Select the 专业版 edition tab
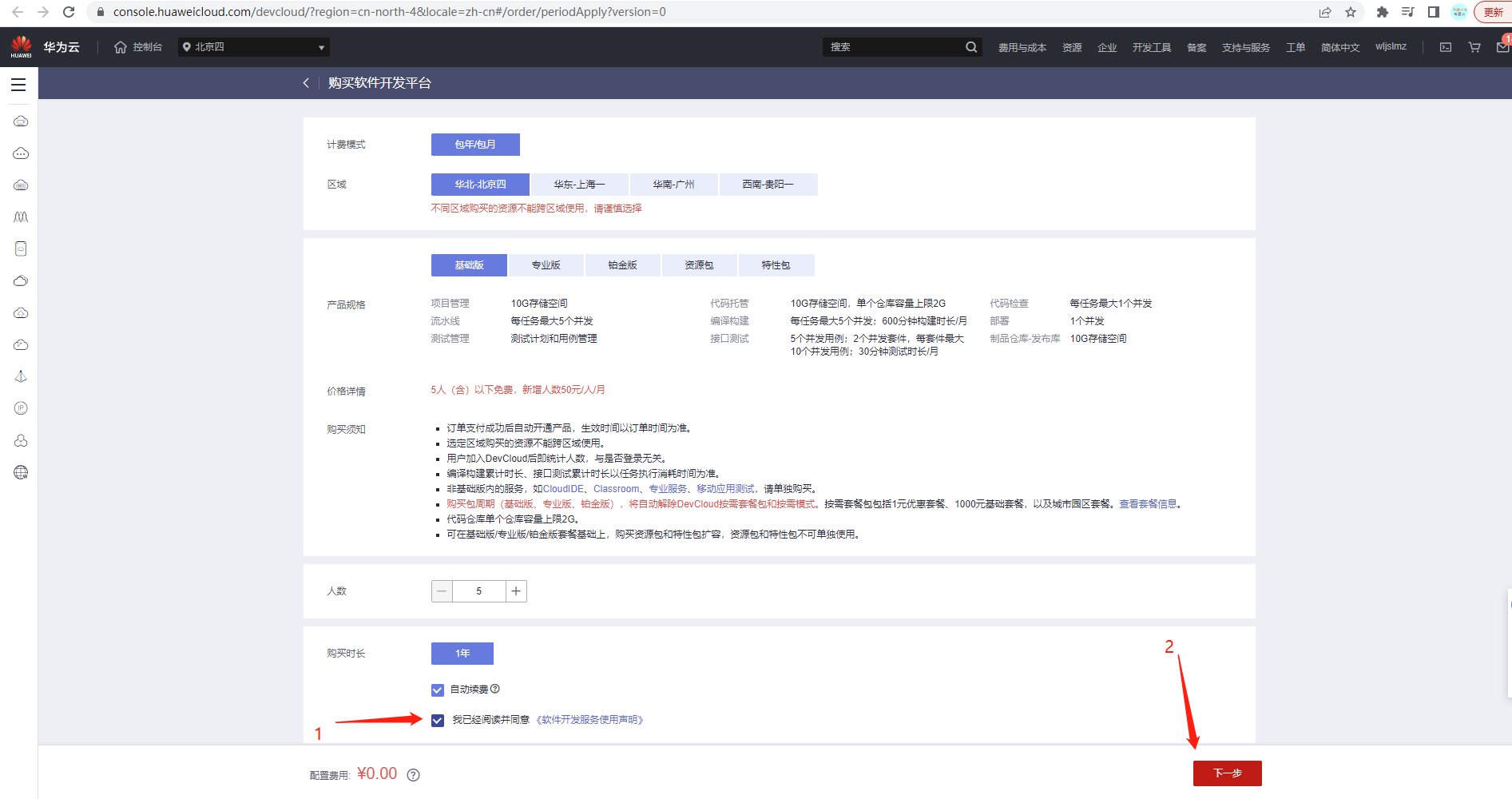1512x799 pixels. coord(546,265)
